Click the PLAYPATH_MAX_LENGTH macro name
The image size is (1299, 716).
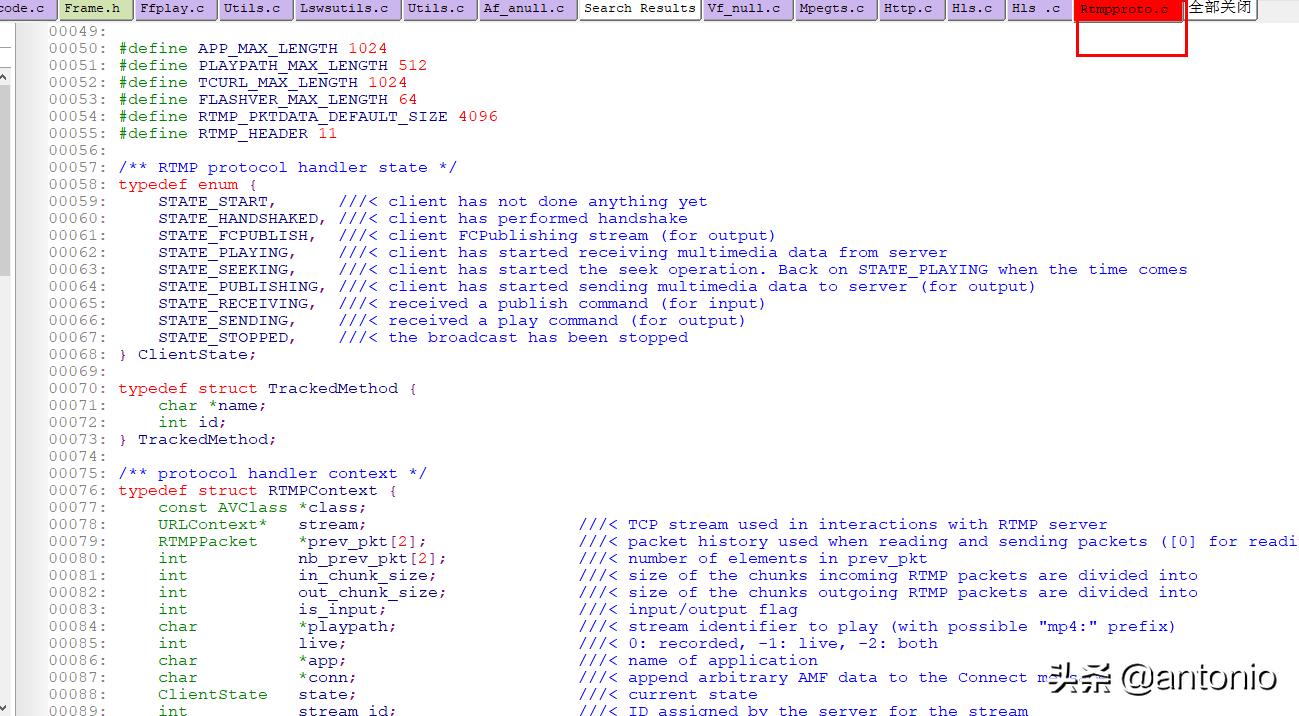click(293, 65)
